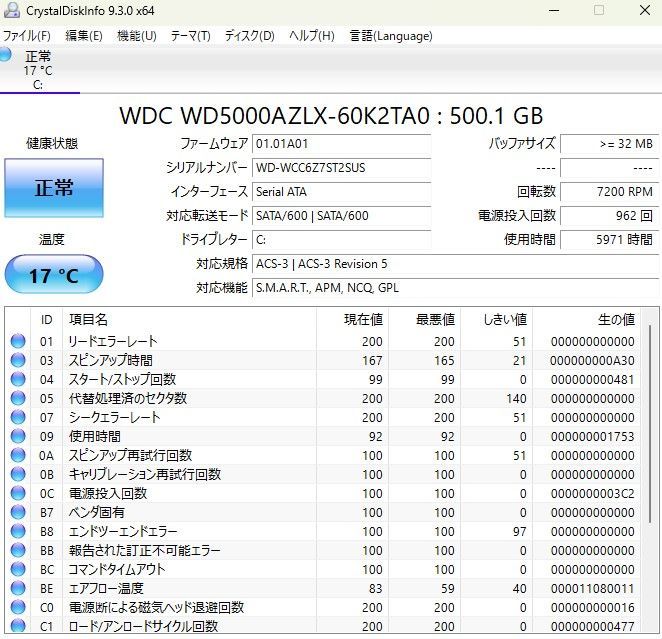Click the しきい値 column header
Viewport: 662px width, 639px height.
497,320
